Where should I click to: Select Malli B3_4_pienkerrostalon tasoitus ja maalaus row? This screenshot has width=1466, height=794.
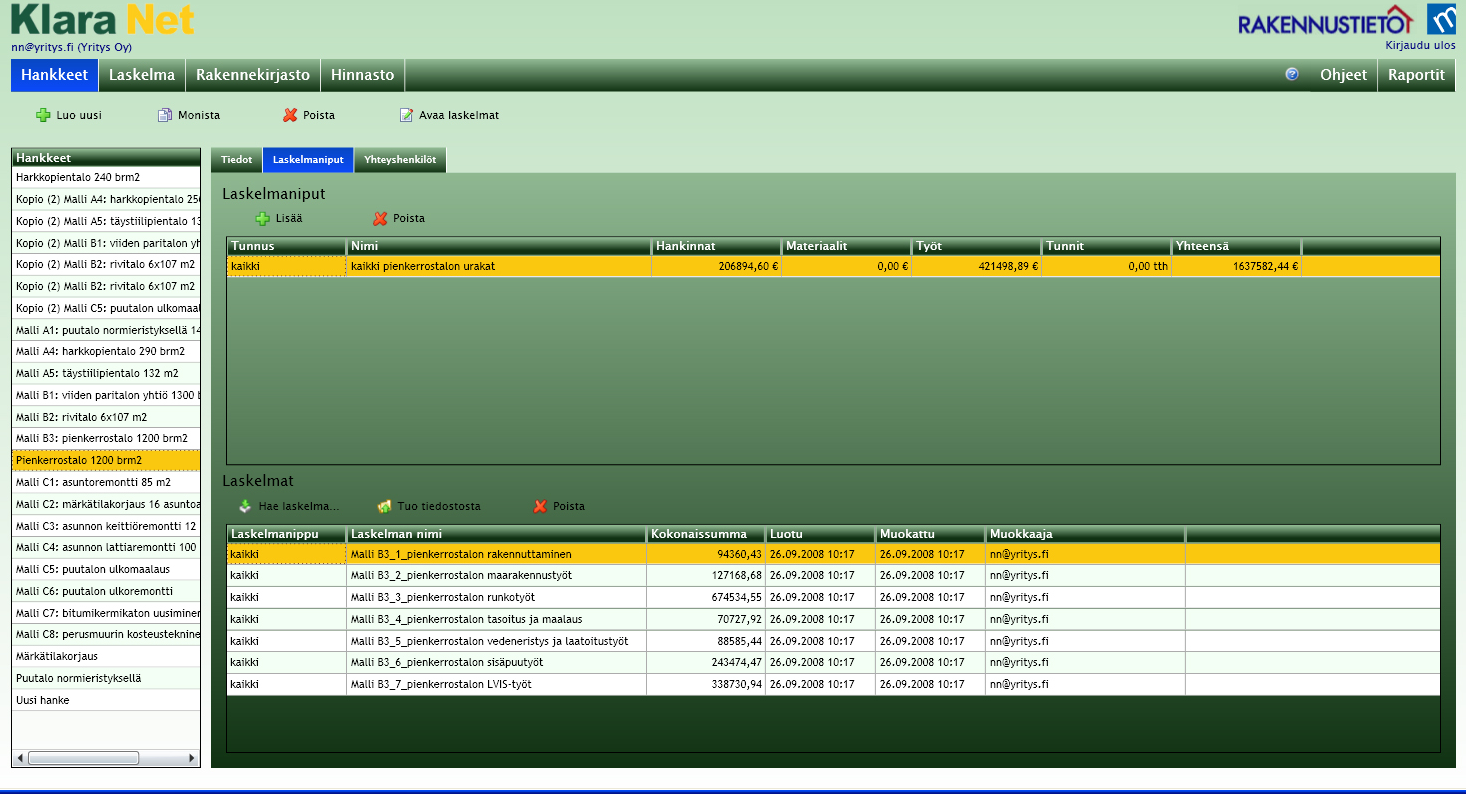pos(833,619)
